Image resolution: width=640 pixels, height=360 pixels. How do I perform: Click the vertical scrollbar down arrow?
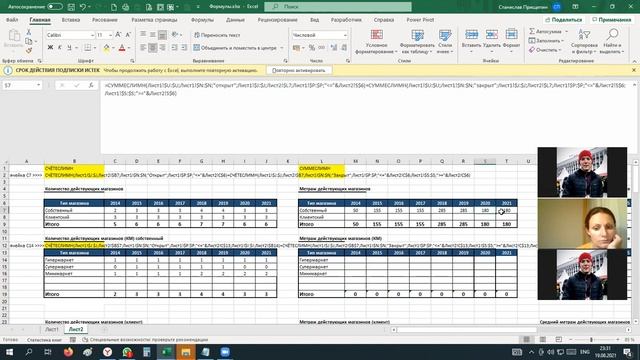click(636, 322)
